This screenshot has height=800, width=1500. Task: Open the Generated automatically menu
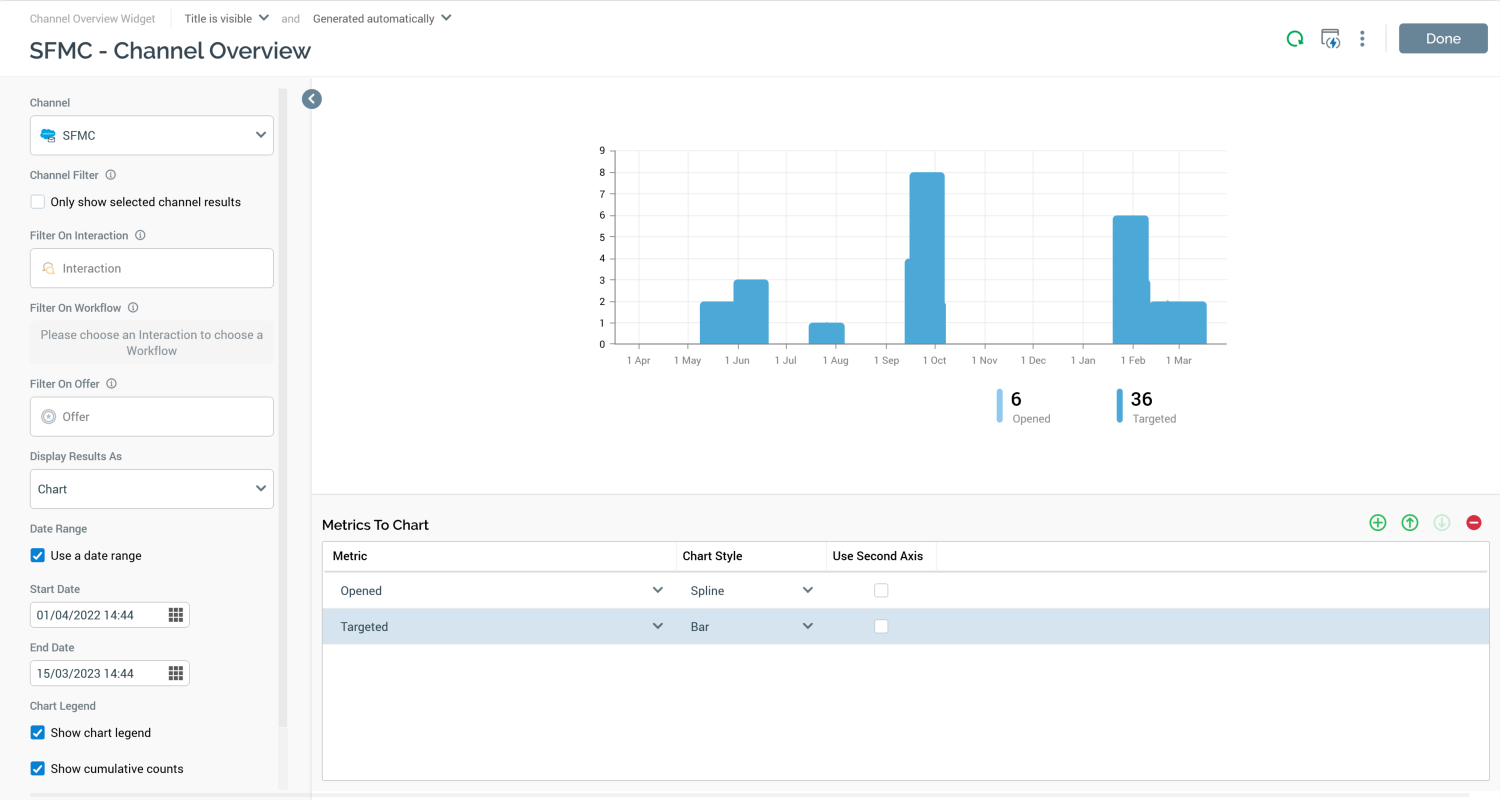pos(382,18)
